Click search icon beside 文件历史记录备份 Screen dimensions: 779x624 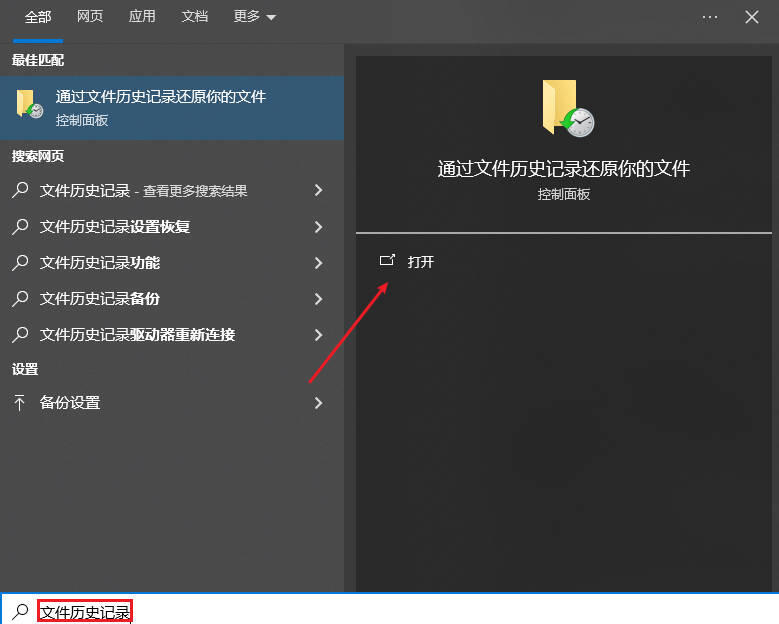(x=20, y=298)
